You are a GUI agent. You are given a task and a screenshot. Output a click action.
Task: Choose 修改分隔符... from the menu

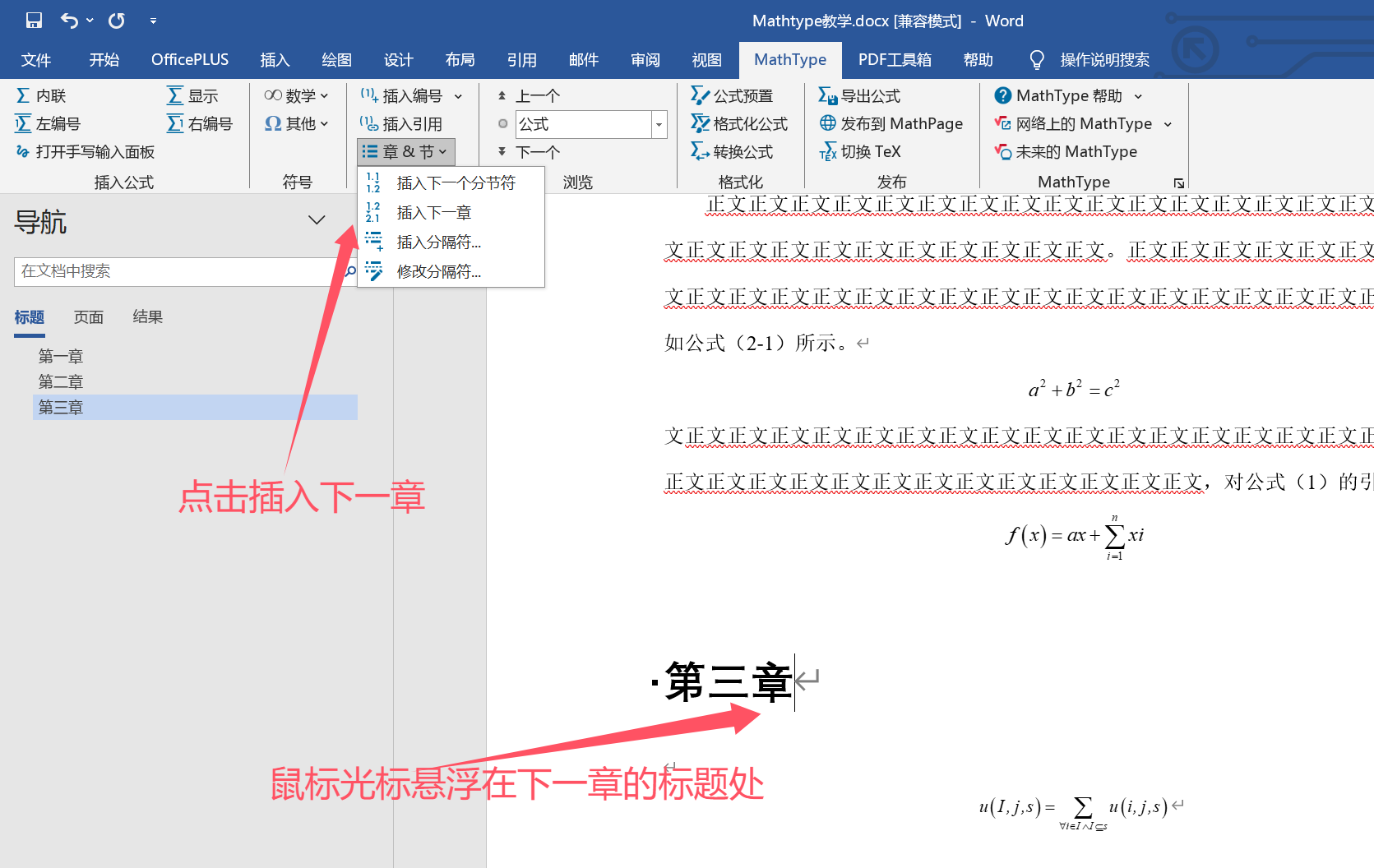[451, 272]
